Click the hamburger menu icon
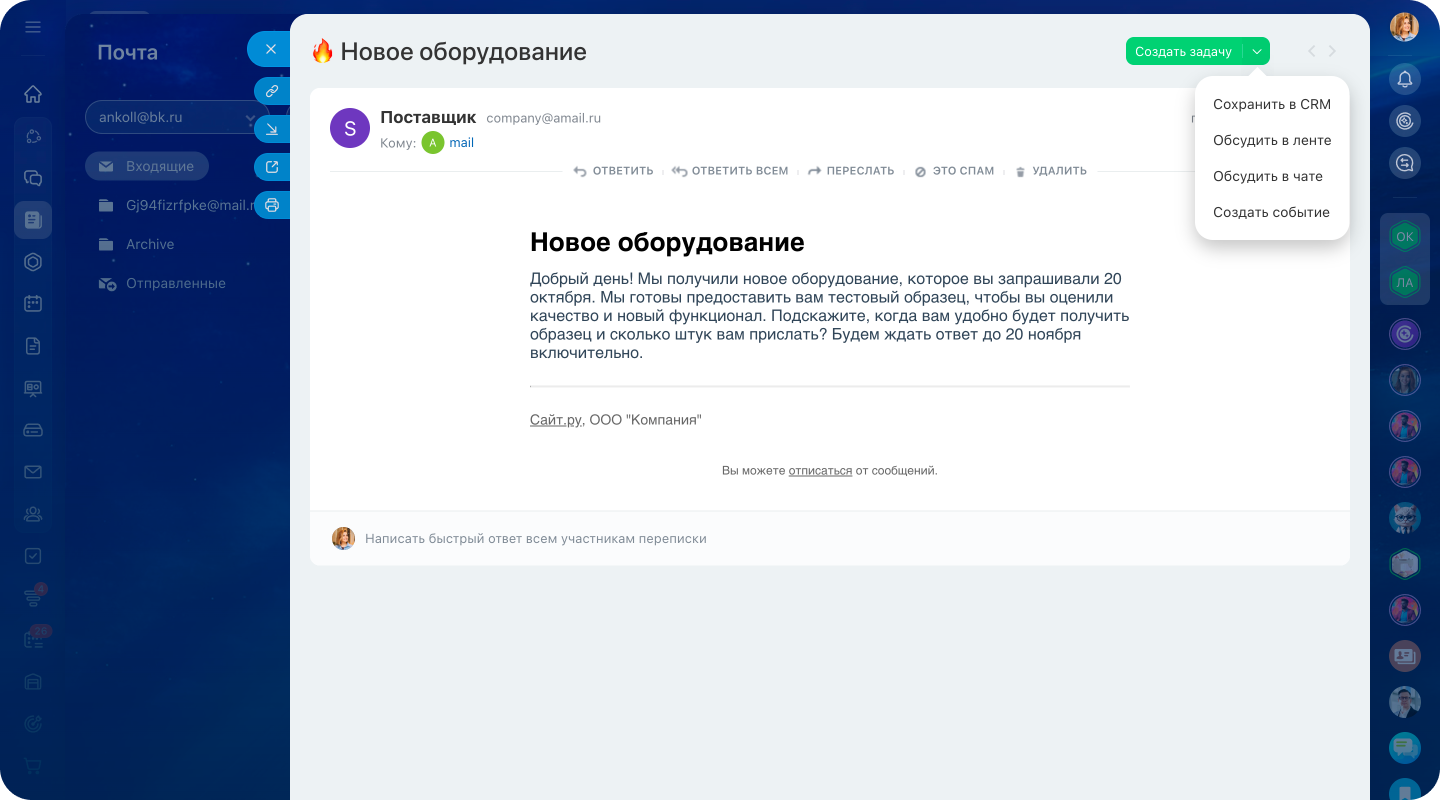The image size is (1440, 800). (x=33, y=27)
